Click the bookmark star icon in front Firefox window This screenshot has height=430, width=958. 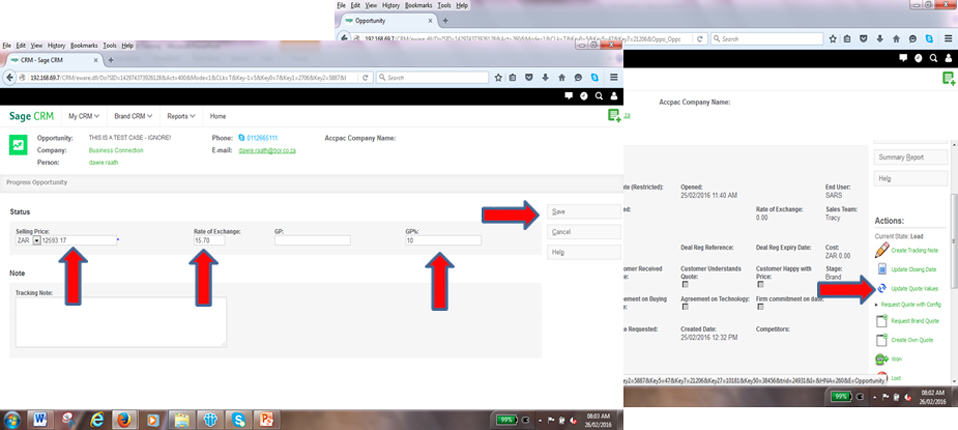pos(498,78)
